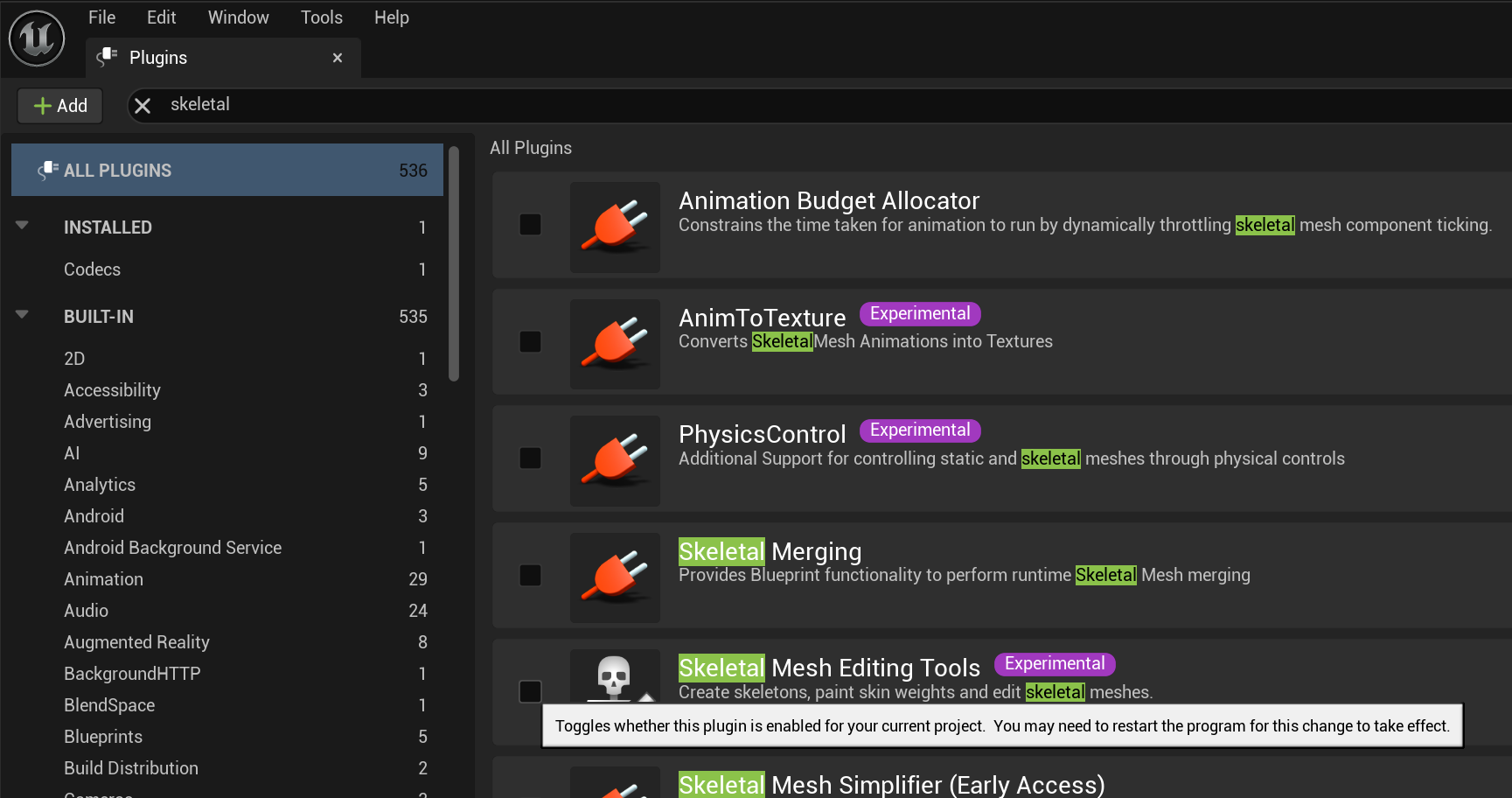Tick the Skeletal Merging plugin checkbox
This screenshot has height=798, width=1512.
pyautogui.click(x=530, y=575)
